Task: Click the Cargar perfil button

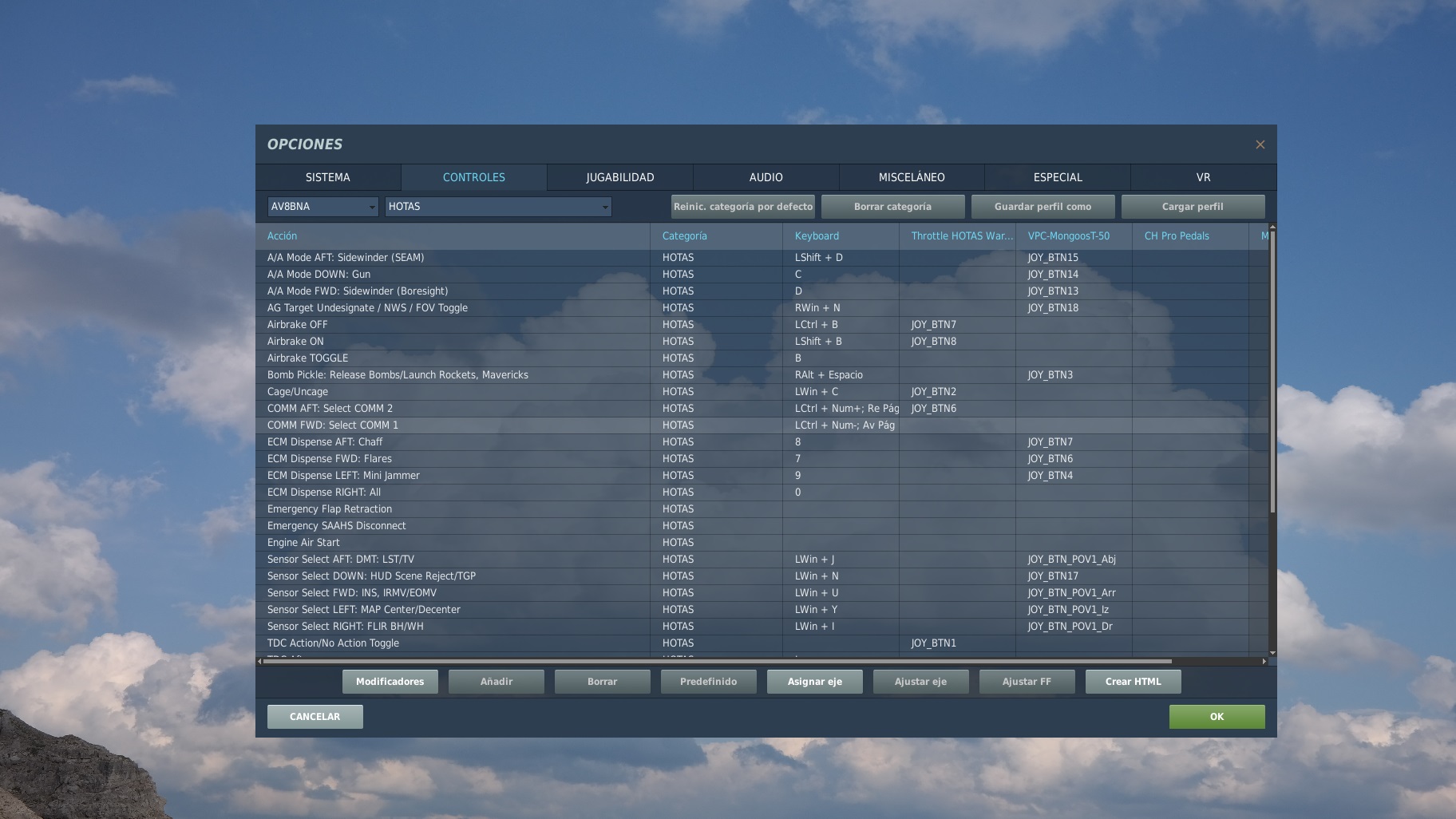Action: 1193,207
